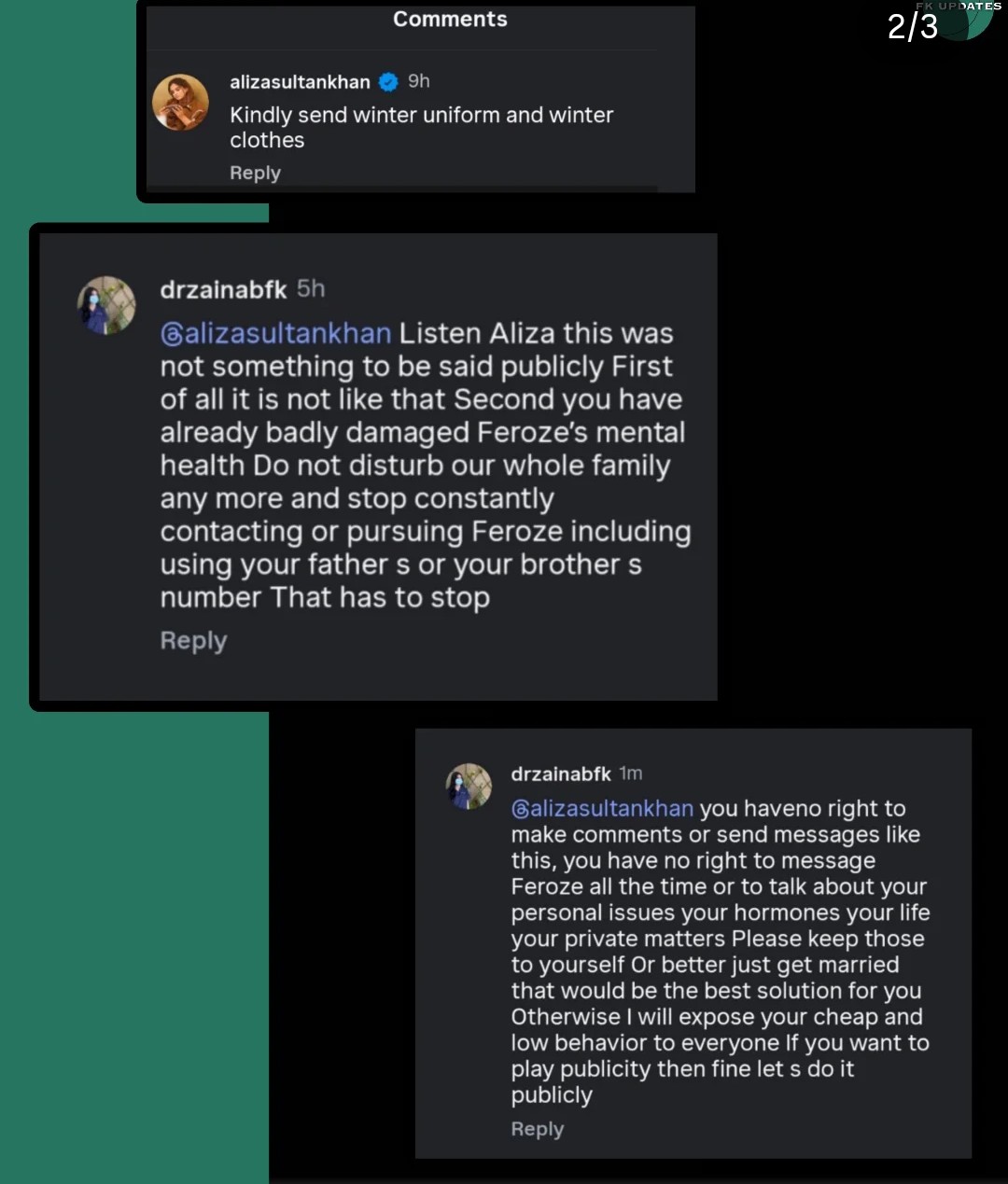
Task: Open the drzainabfk username beside 5h
Action: pos(223,290)
